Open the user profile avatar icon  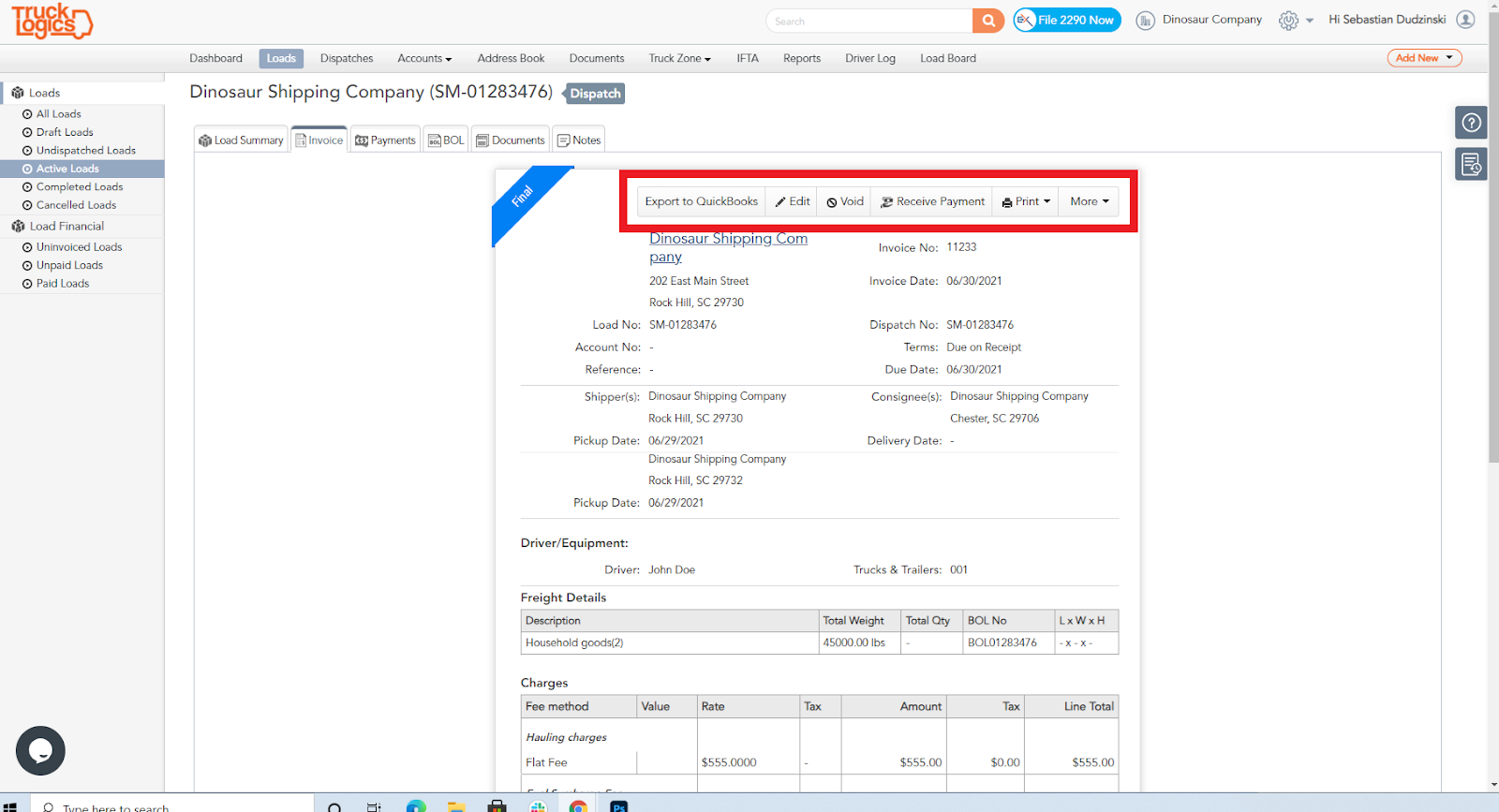tap(1465, 20)
